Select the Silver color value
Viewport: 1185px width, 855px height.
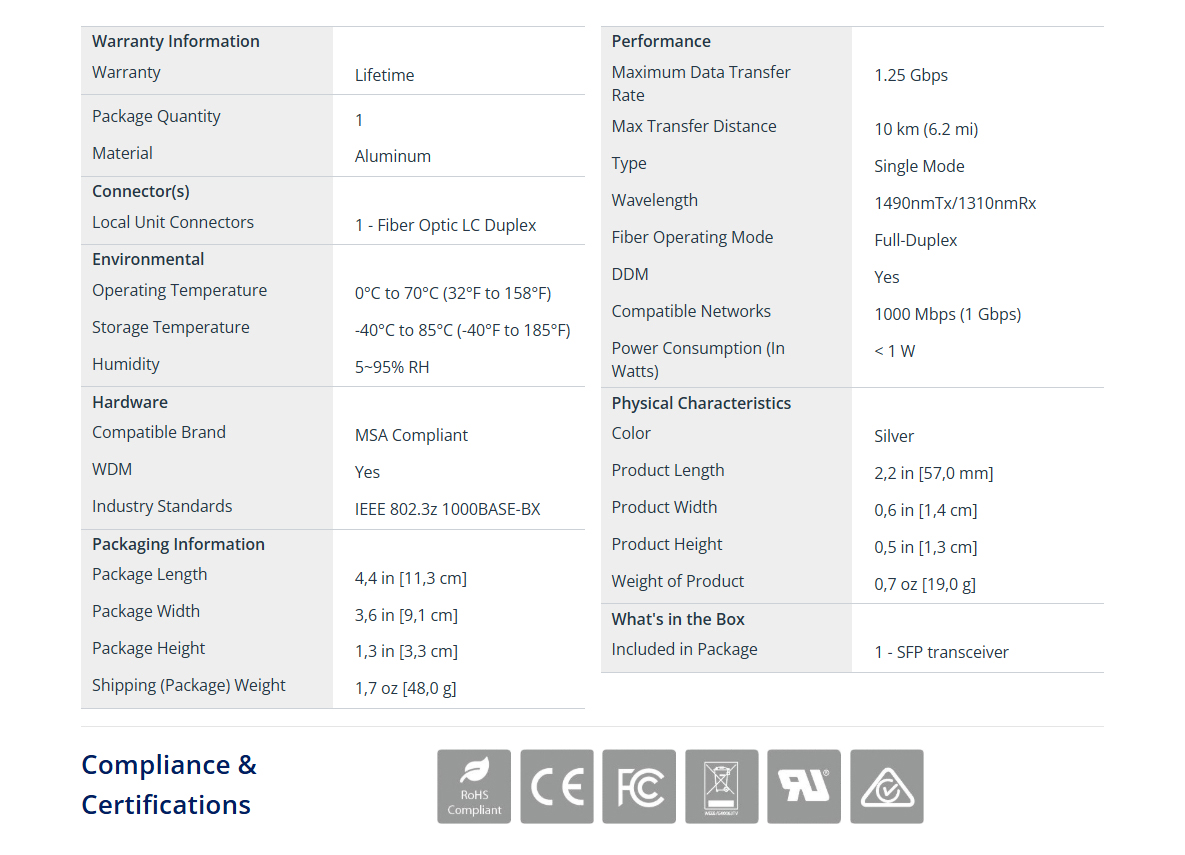click(894, 436)
